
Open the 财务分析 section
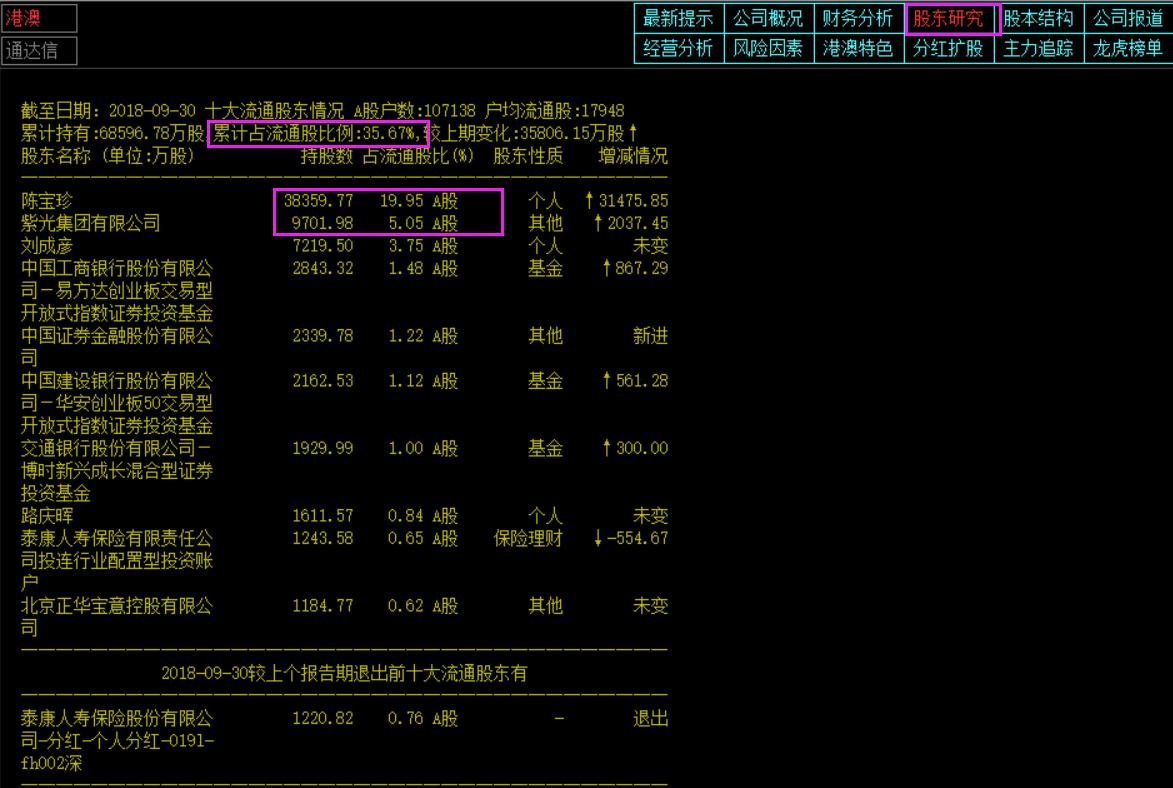pos(859,17)
